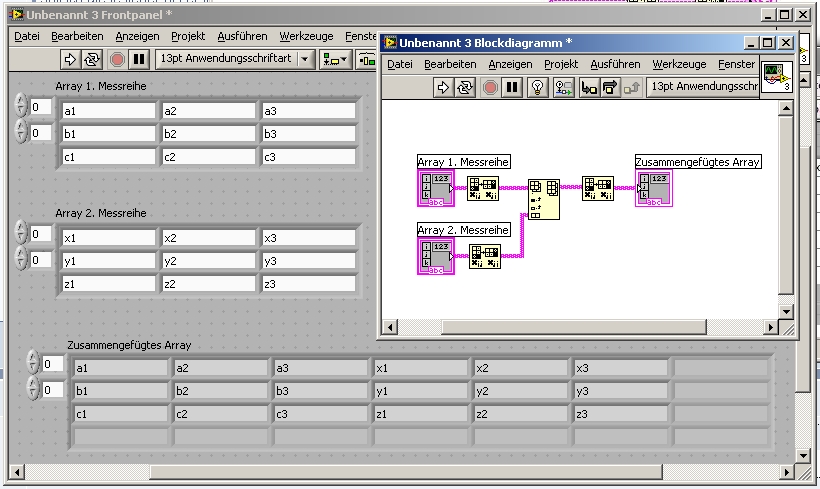Viewport: 820px width, 489px height.
Task: Click cell z1 in Zusammengefügtes Array
Action: pos(420,414)
